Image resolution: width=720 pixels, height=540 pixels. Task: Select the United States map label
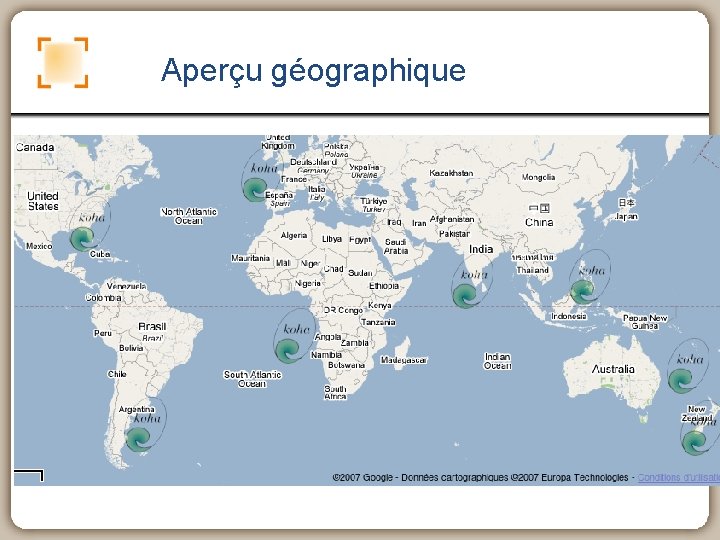click(x=43, y=201)
